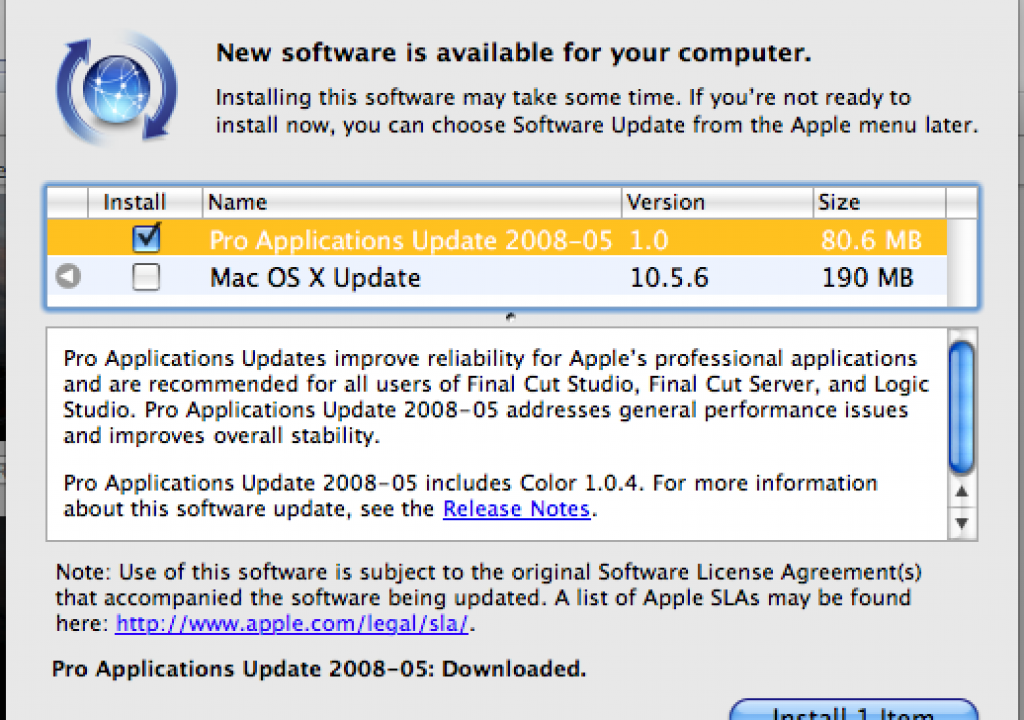Click version 1.0 of Pro Applications Update
1024x720 pixels.
(x=649, y=240)
